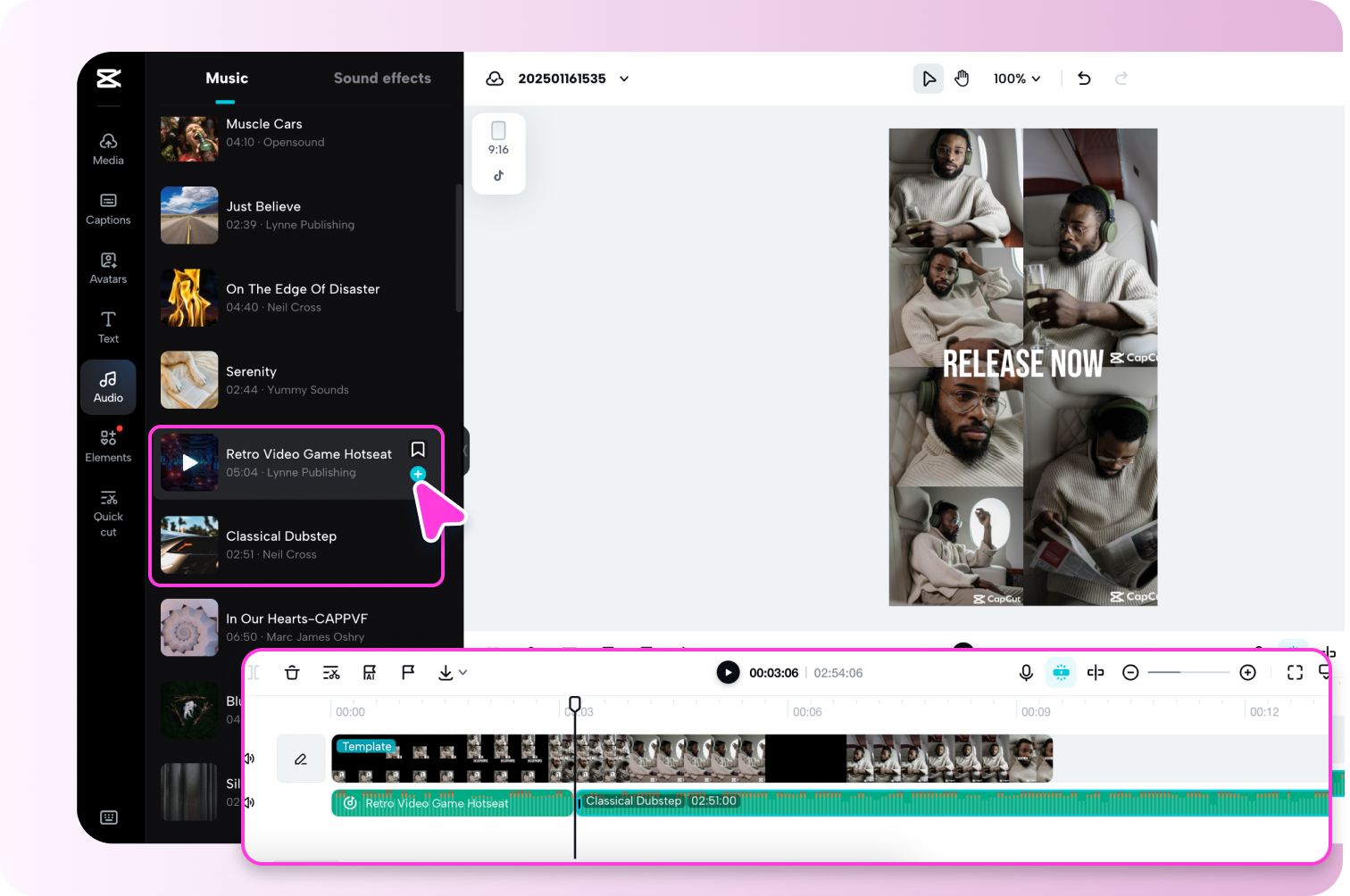Expand the 100% zoom level dropdown

[1017, 79]
